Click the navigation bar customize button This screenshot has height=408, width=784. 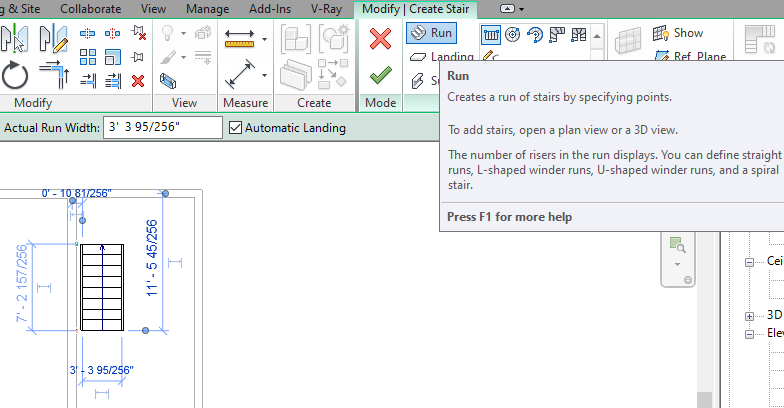[x=688, y=280]
